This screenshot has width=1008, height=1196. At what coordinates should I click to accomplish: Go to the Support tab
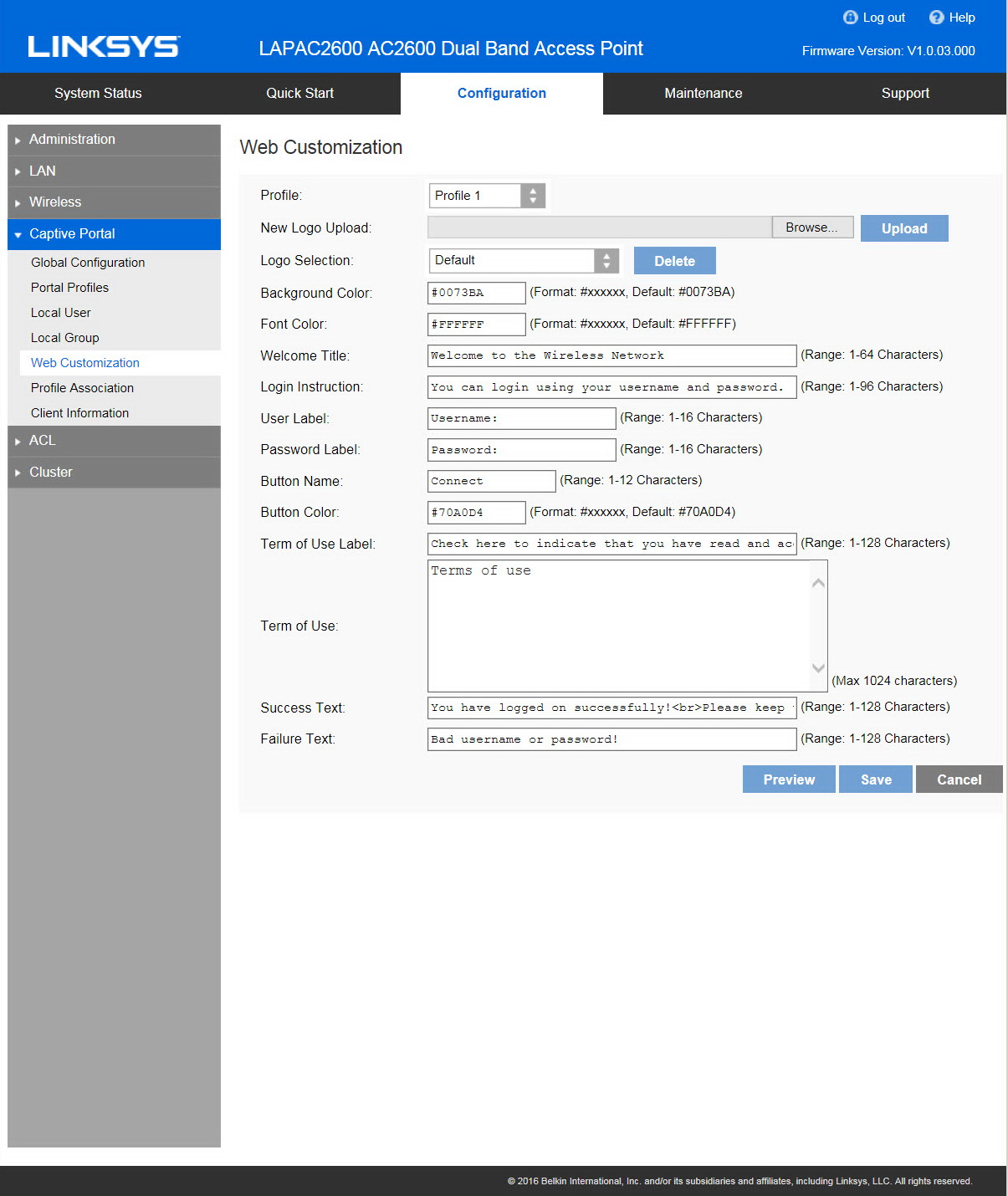click(905, 93)
